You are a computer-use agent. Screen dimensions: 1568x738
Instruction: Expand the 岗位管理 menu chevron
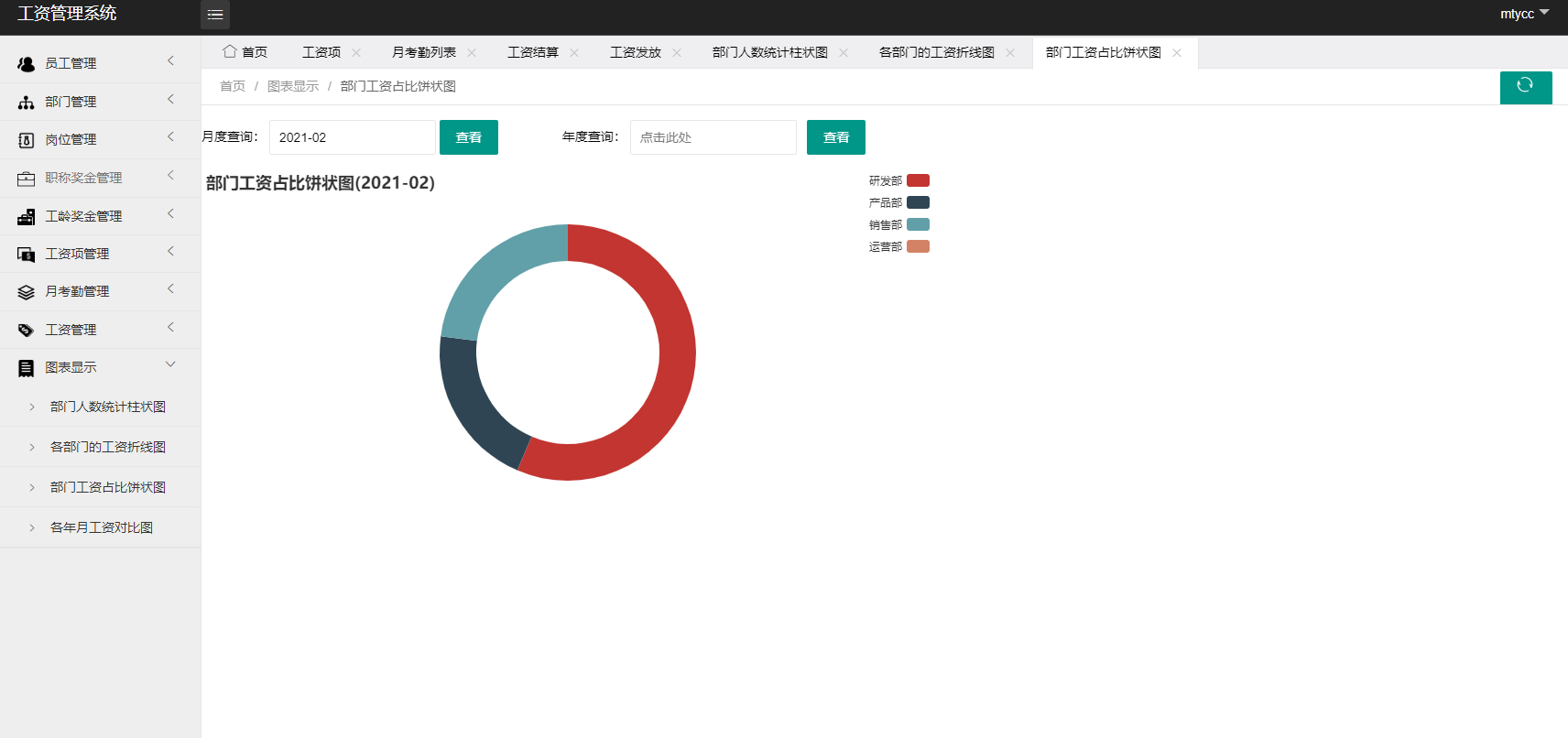pos(170,136)
